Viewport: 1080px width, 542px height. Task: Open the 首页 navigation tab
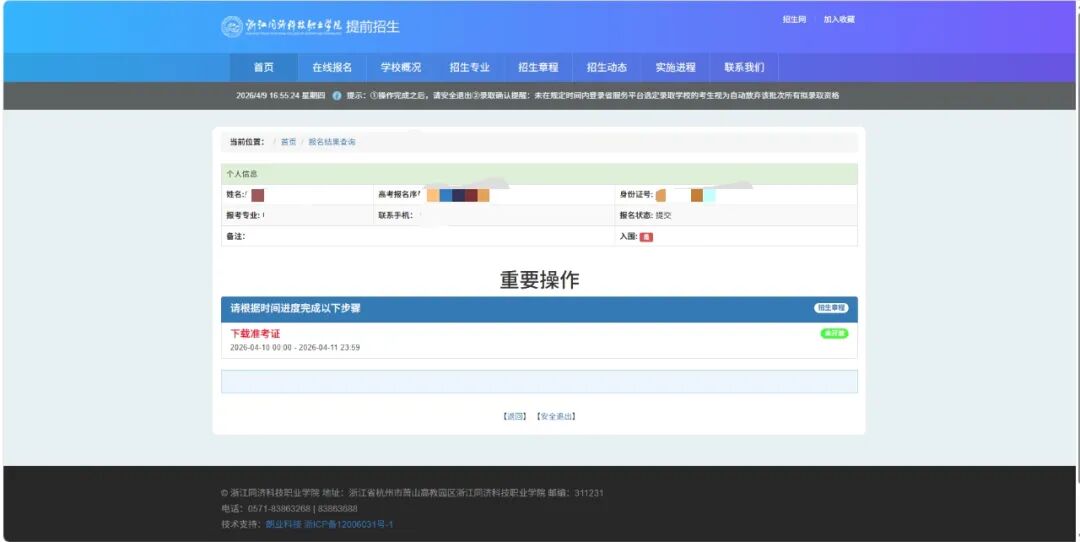[264, 68]
